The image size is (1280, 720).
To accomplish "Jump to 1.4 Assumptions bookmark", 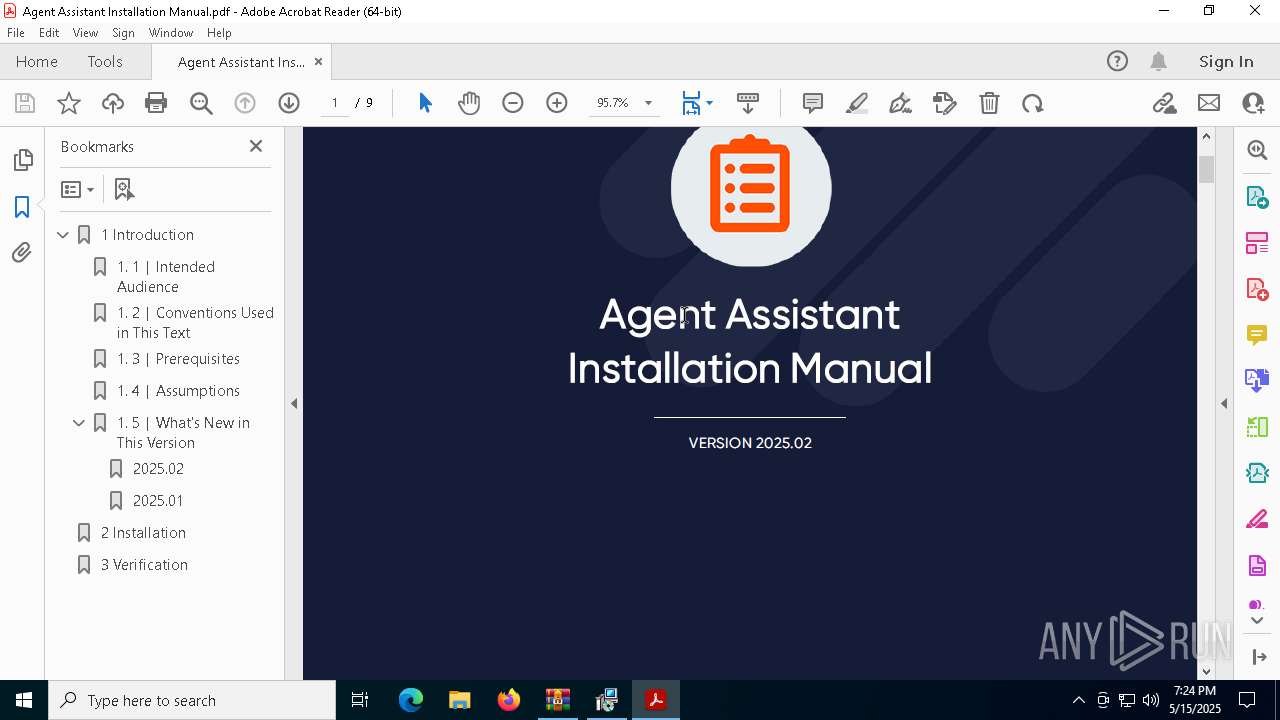I will [178, 391].
